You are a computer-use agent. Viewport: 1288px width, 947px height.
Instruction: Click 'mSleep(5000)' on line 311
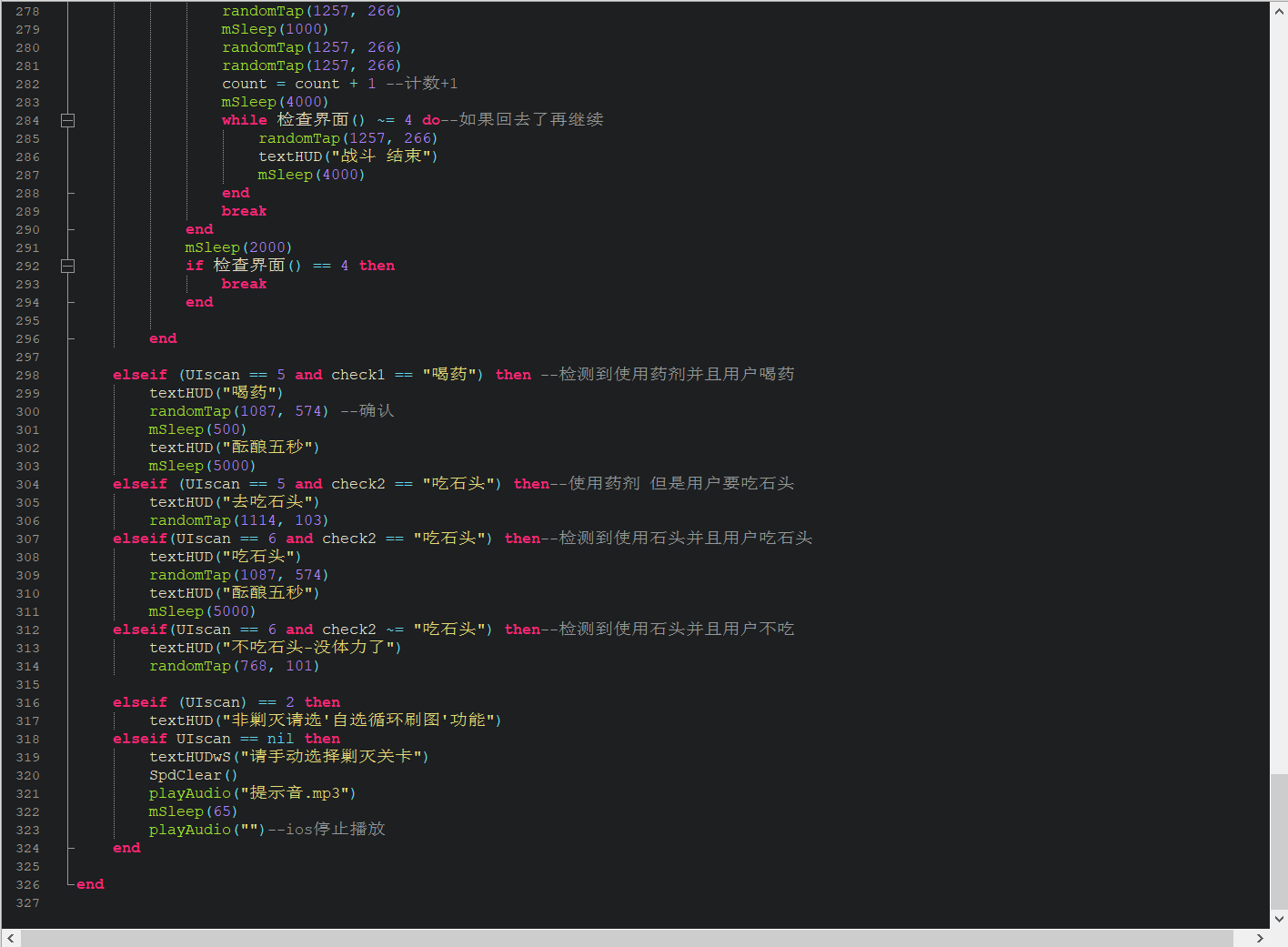point(202,611)
